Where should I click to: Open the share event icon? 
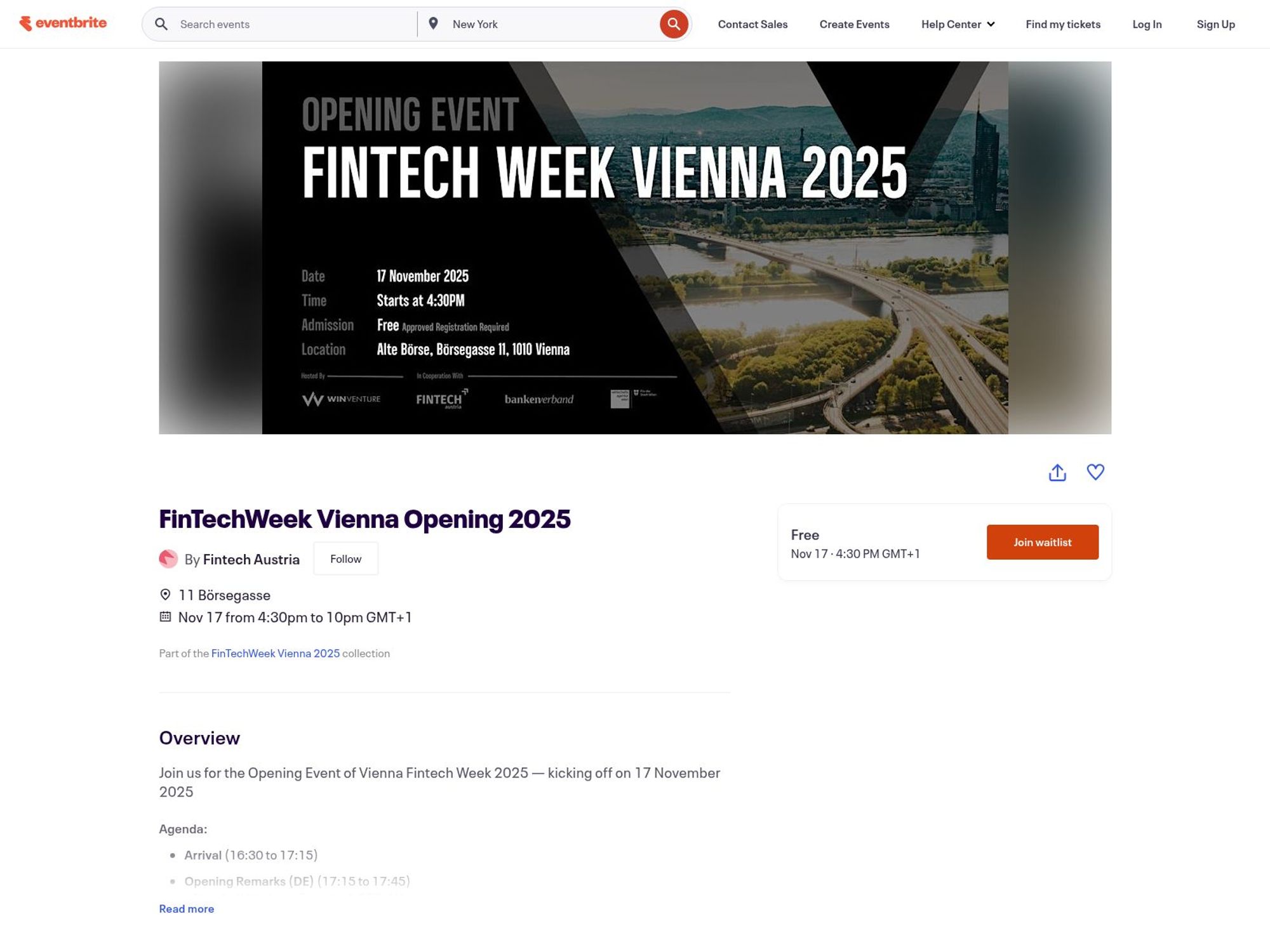click(x=1058, y=473)
